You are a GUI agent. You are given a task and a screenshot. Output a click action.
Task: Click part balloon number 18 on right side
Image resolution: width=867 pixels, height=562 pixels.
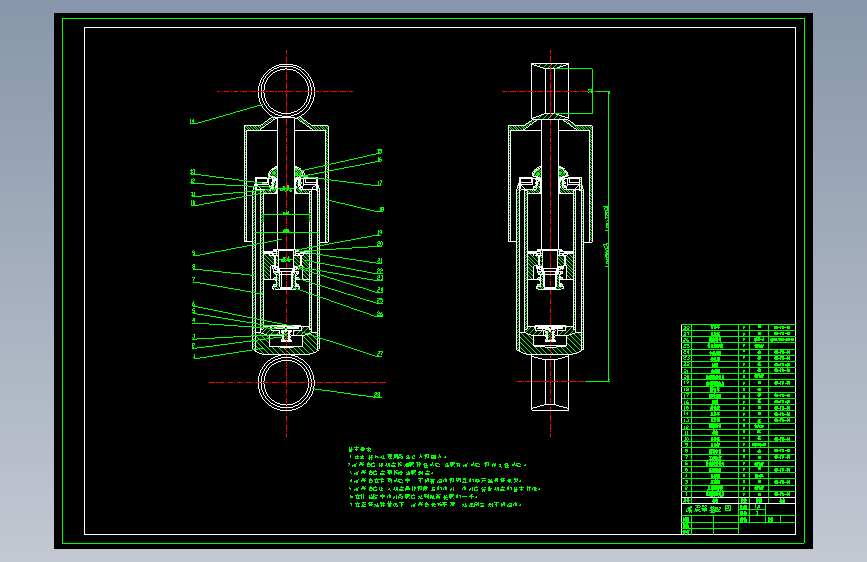pyautogui.click(x=382, y=210)
